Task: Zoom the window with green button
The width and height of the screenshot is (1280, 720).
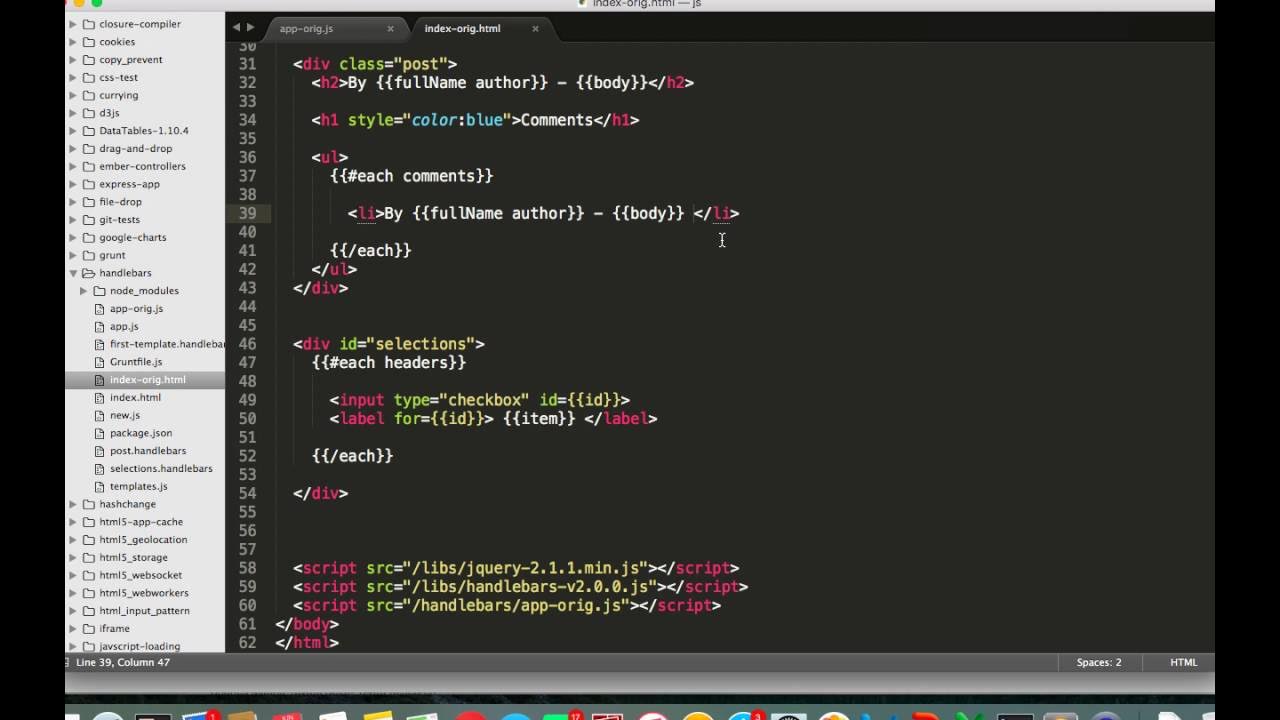Action: [x=96, y=4]
